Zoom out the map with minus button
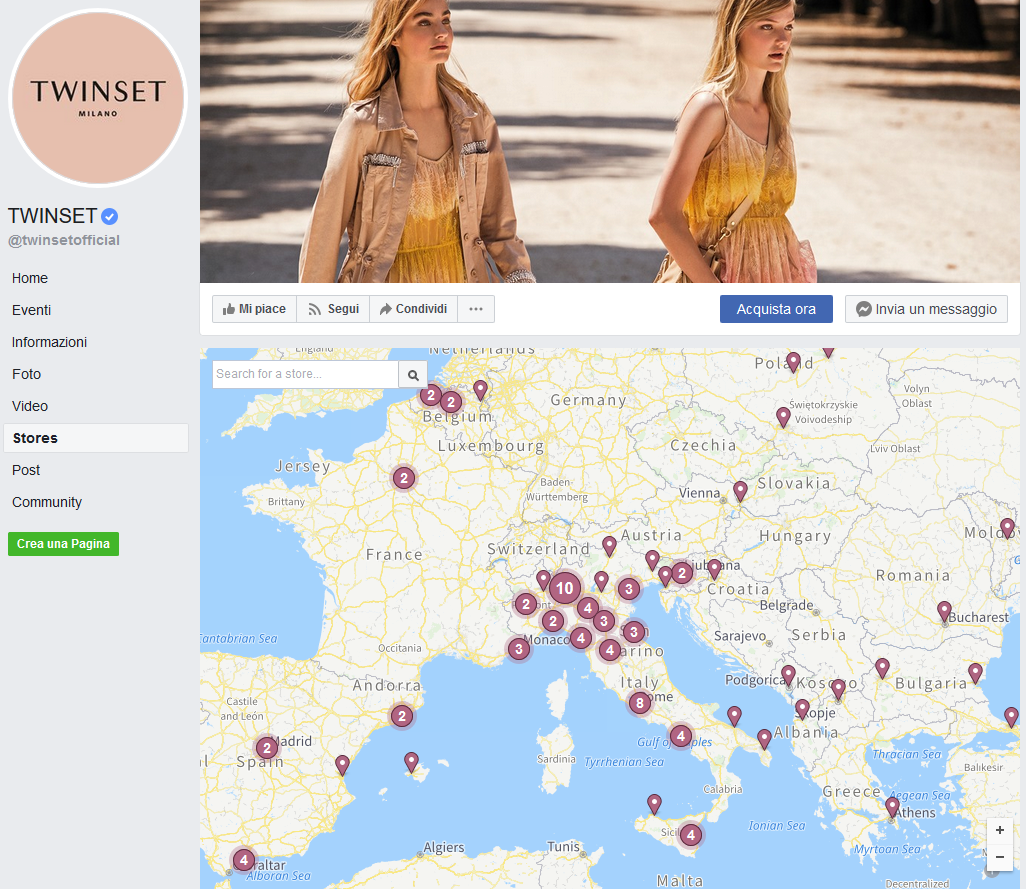 pyautogui.click(x=1000, y=857)
